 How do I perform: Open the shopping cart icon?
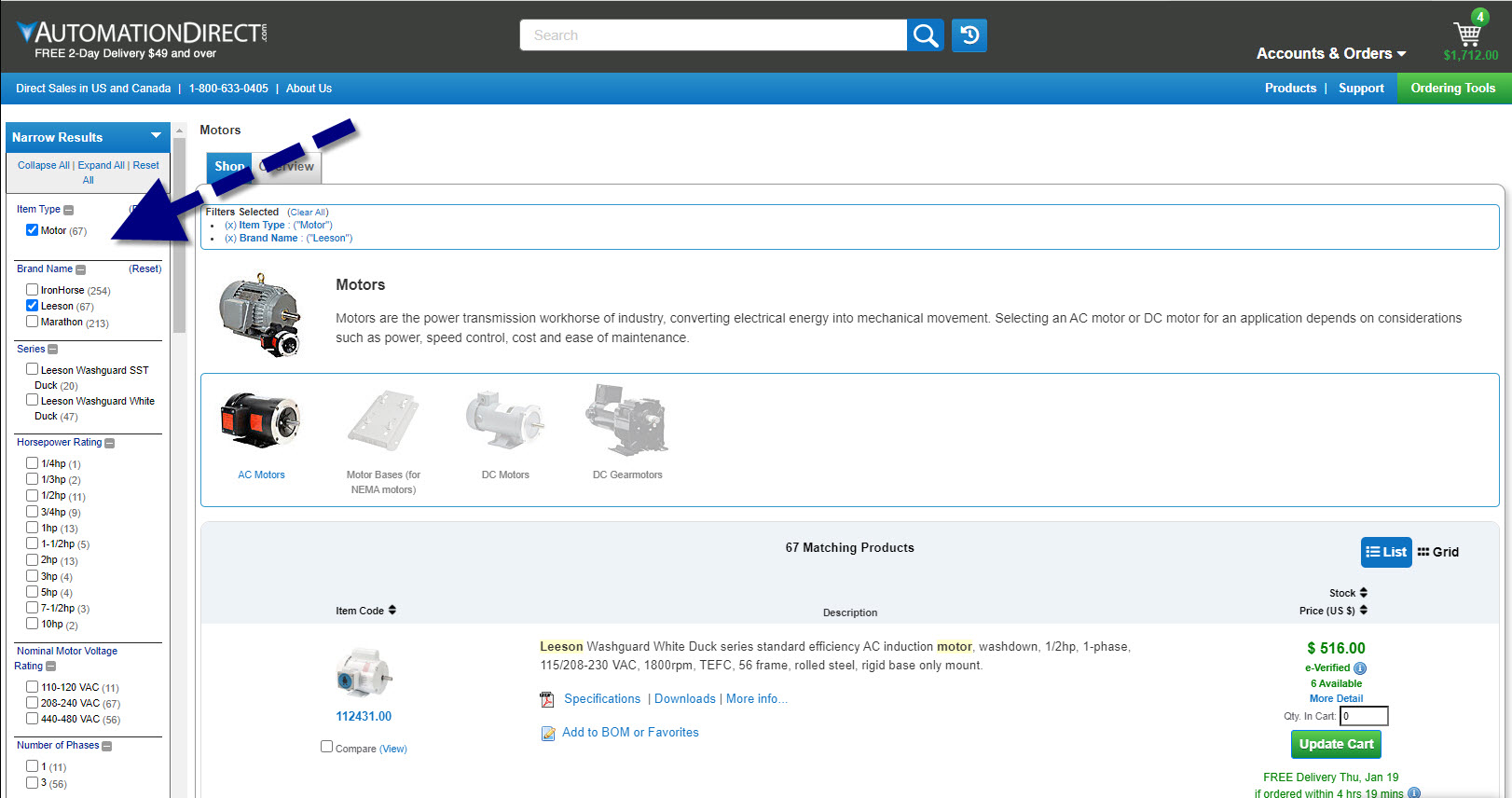1468,34
